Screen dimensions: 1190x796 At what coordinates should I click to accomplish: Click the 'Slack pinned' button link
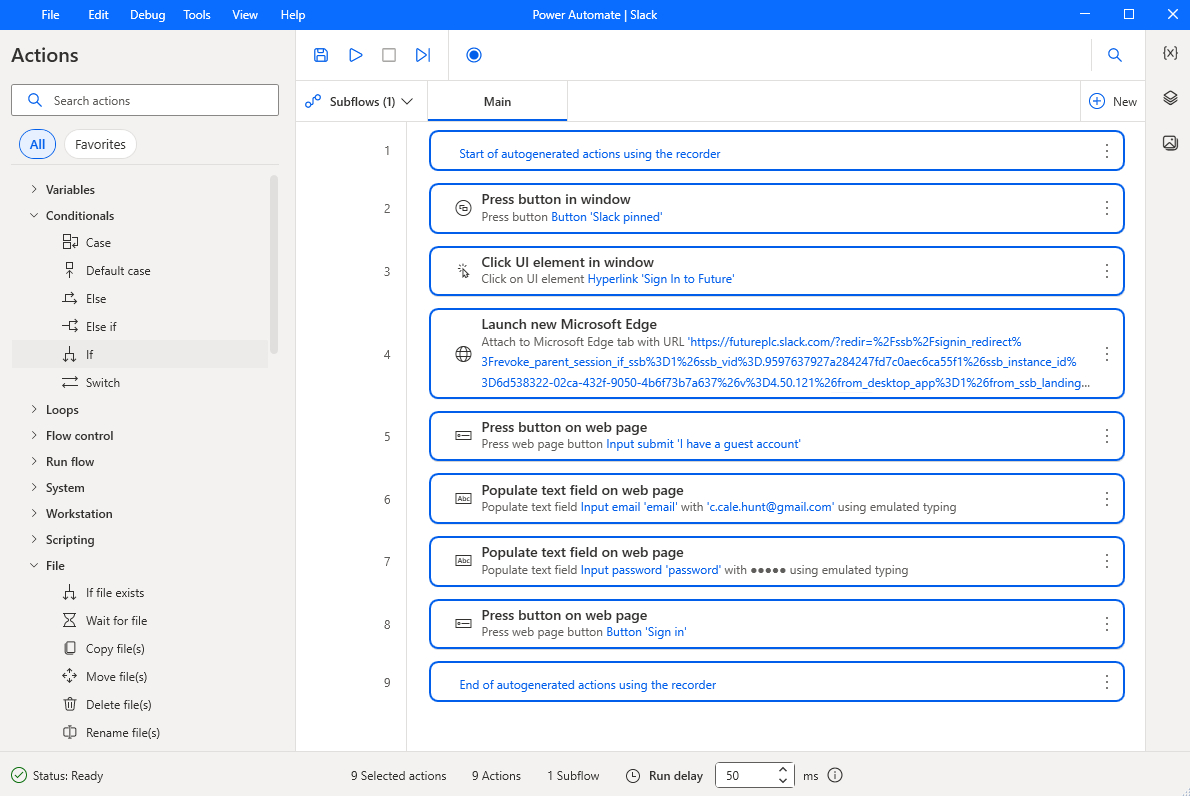click(x=606, y=217)
